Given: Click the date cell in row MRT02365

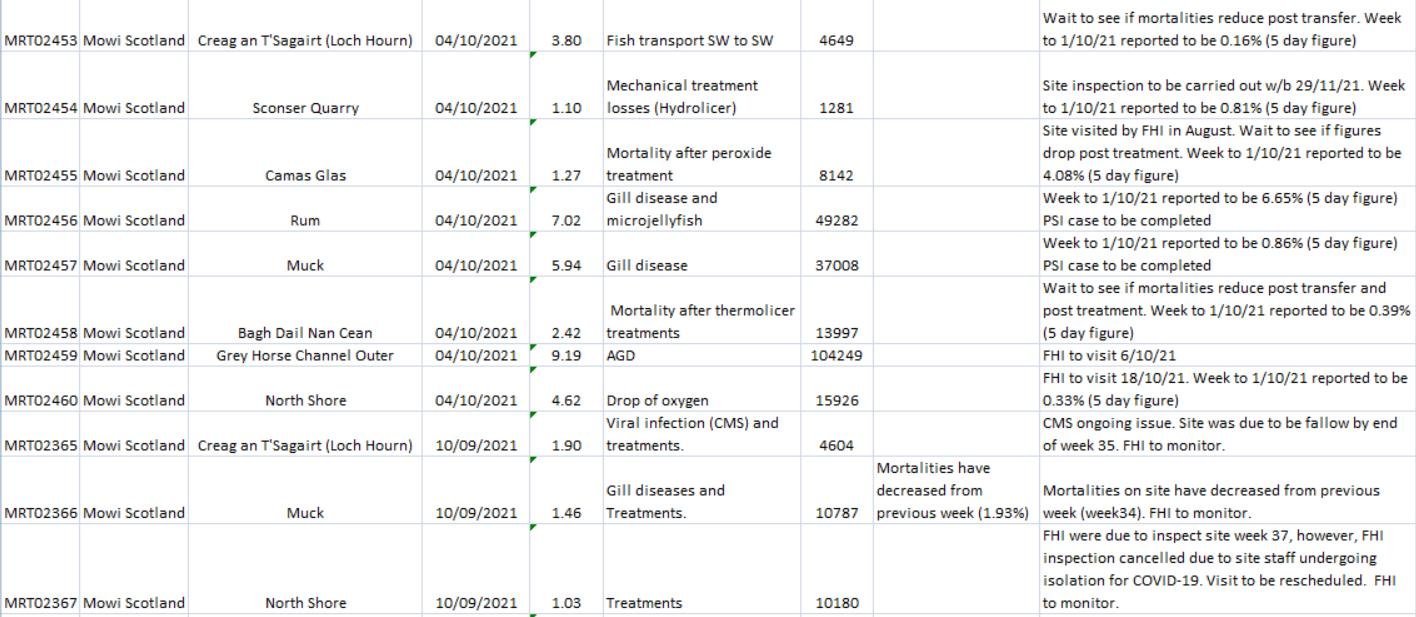Looking at the screenshot, I should click(x=476, y=445).
